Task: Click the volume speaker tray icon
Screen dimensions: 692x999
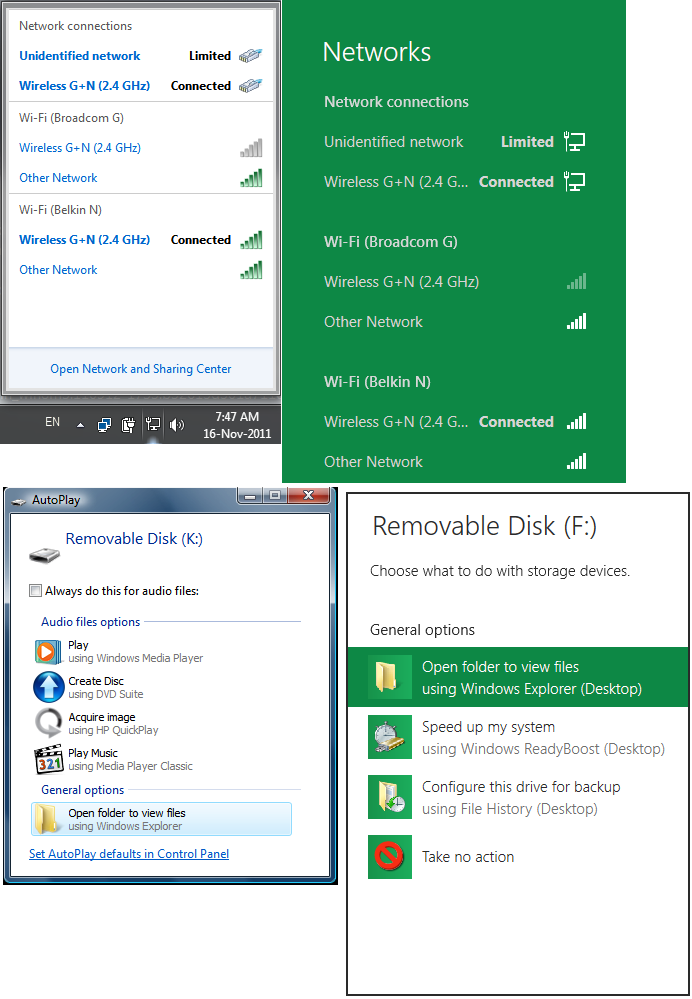Action: [x=177, y=425]
